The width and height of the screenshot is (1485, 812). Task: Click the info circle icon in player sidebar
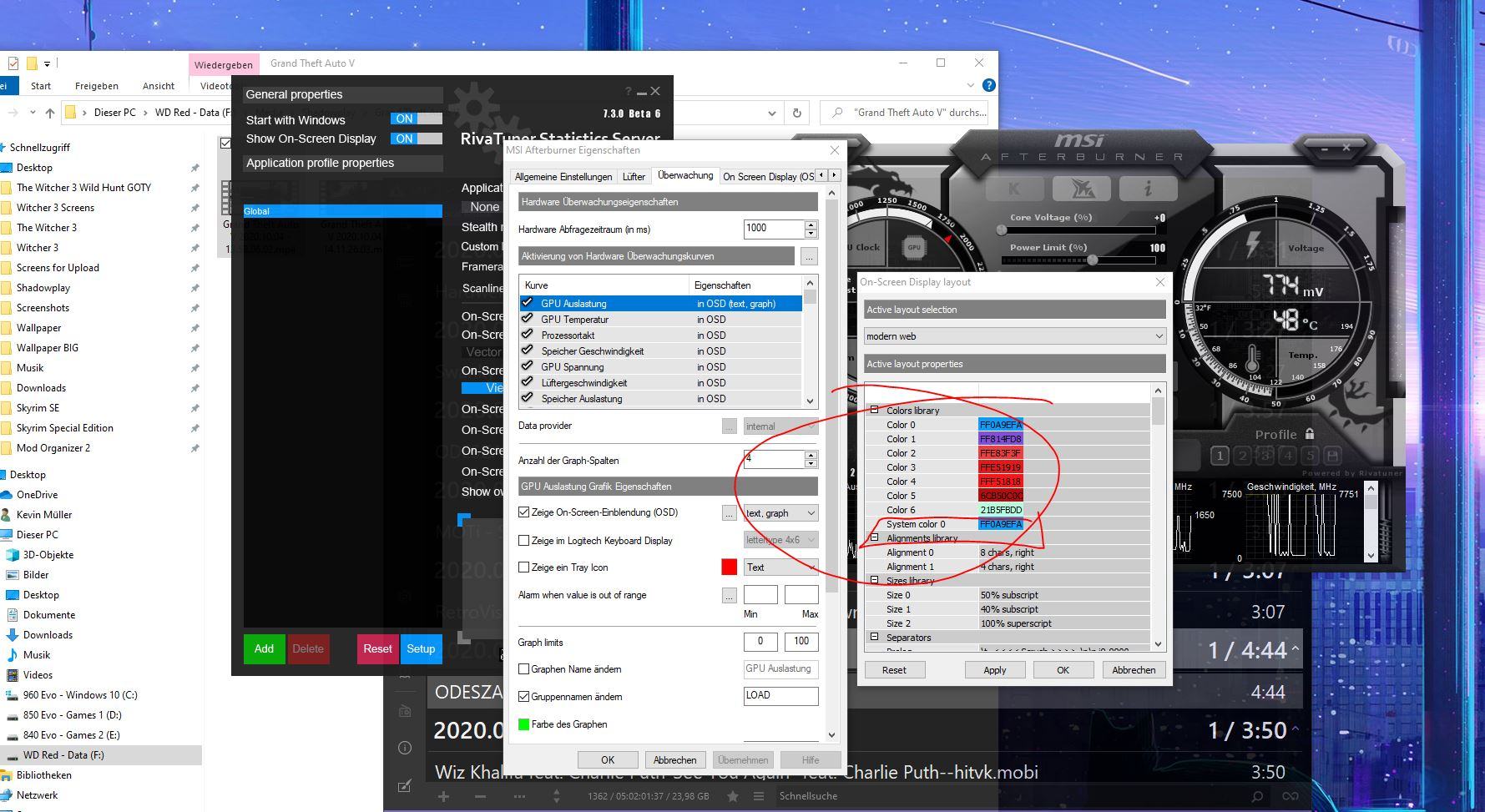coord(405,748)
